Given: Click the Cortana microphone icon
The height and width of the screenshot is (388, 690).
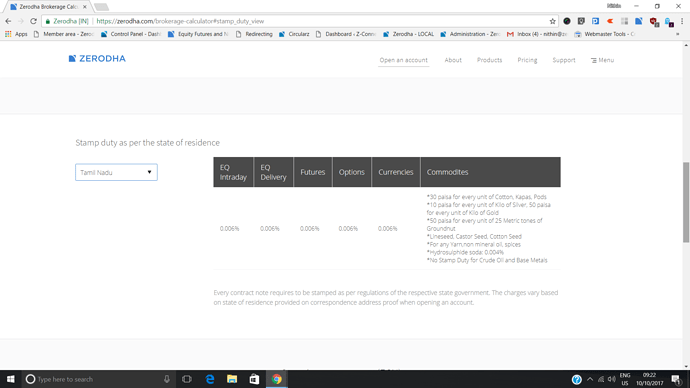Looking at the screenshot, I should 166,379.
